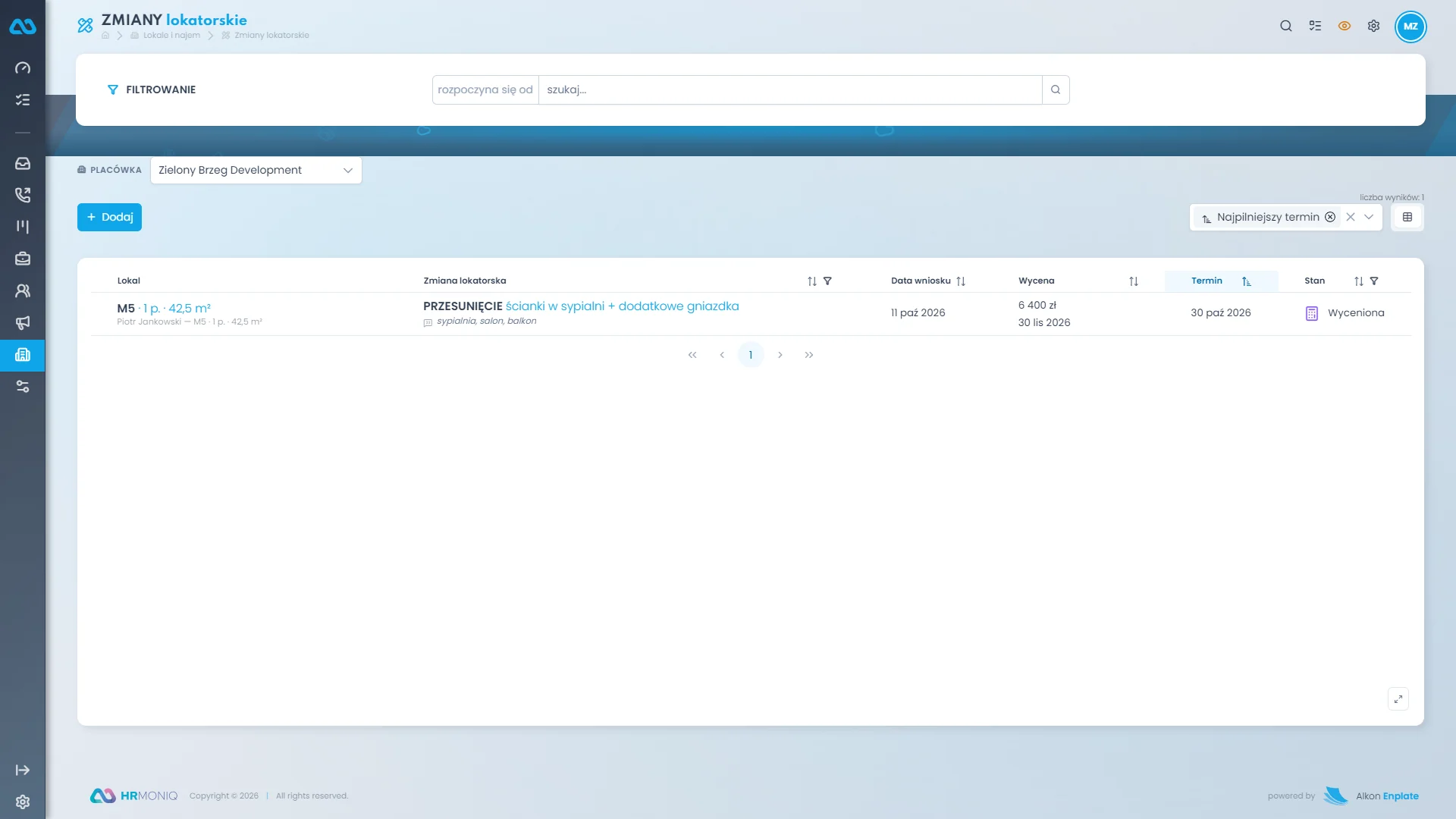1456x819 pixels.
Task: Expand the sidebar with arrow icon
Action: [23, 770]
